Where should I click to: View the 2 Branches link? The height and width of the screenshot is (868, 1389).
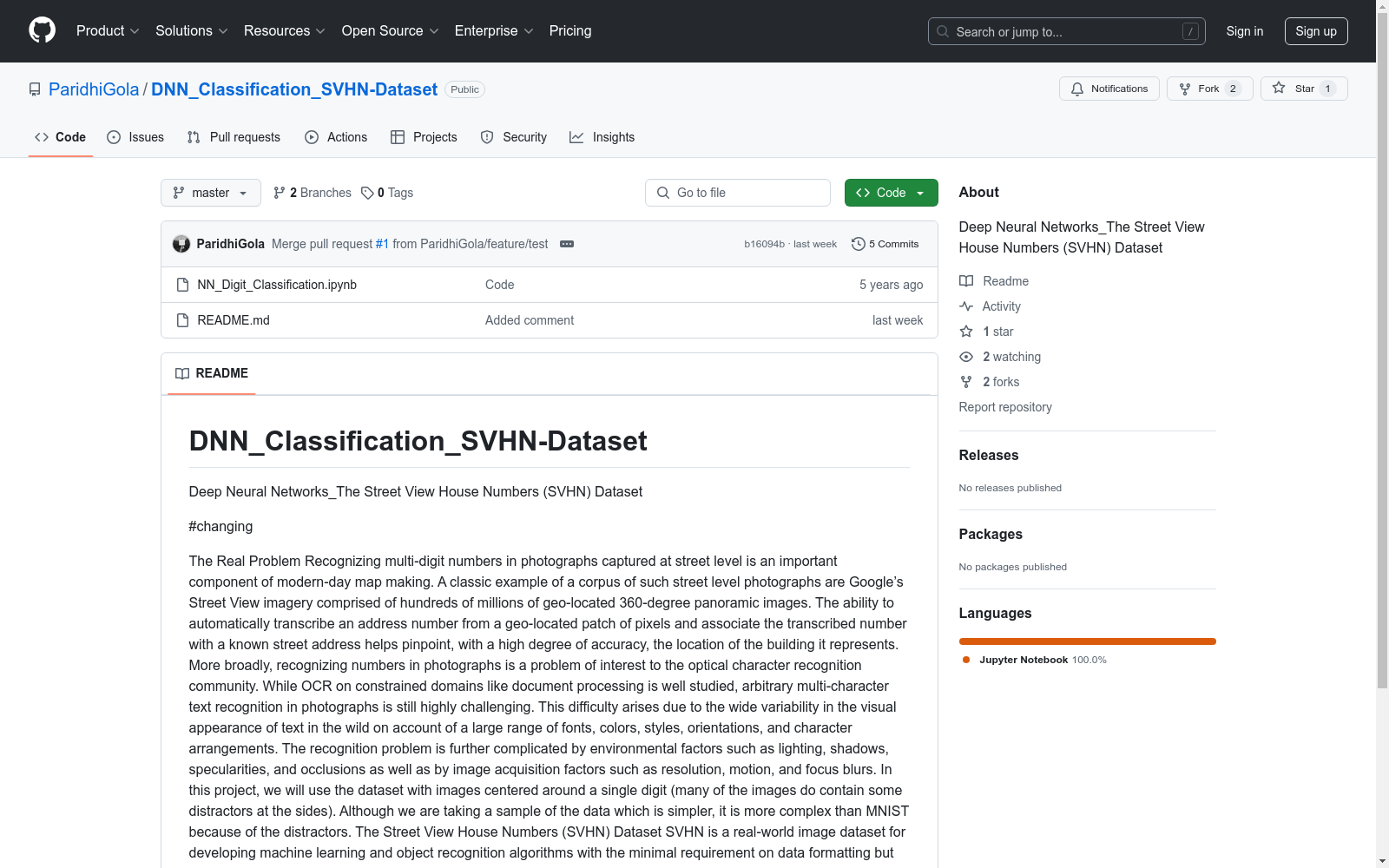[x=313, y=193]
